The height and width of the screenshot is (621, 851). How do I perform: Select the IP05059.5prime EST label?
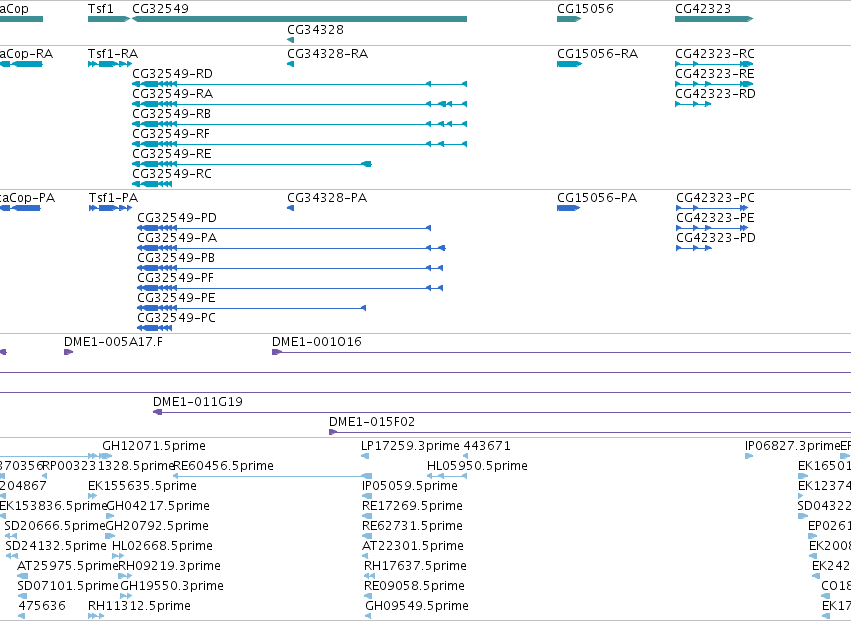(x=410, y=486)
